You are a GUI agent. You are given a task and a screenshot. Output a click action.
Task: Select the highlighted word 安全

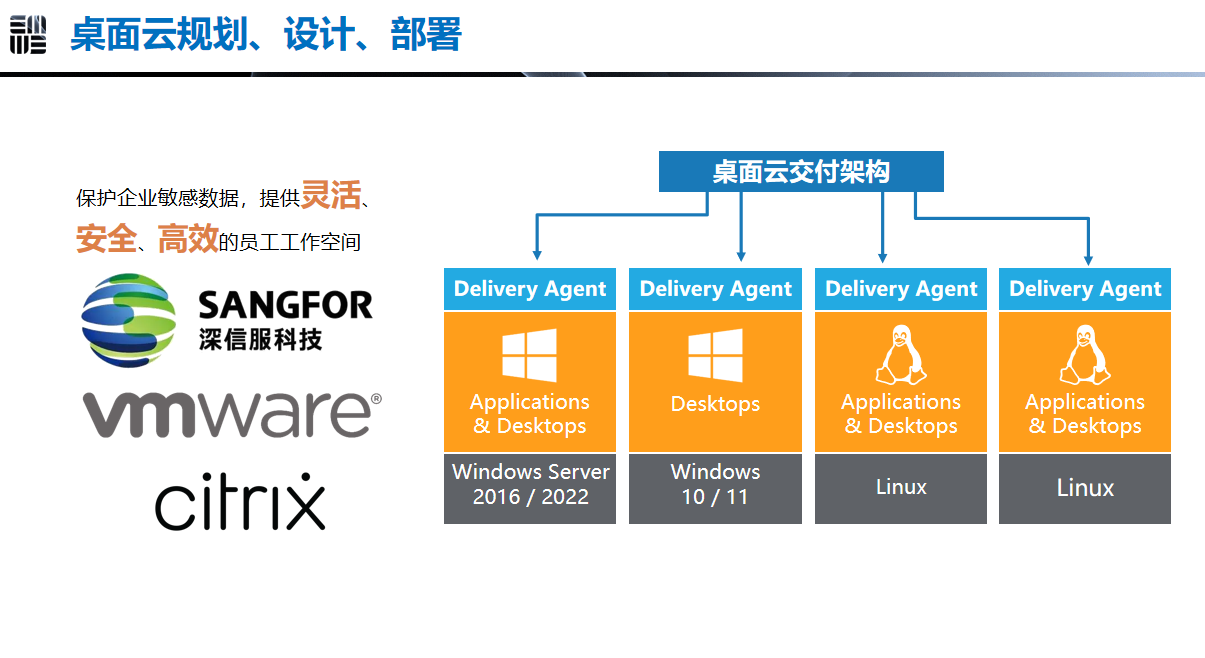[x=105, y=239]
